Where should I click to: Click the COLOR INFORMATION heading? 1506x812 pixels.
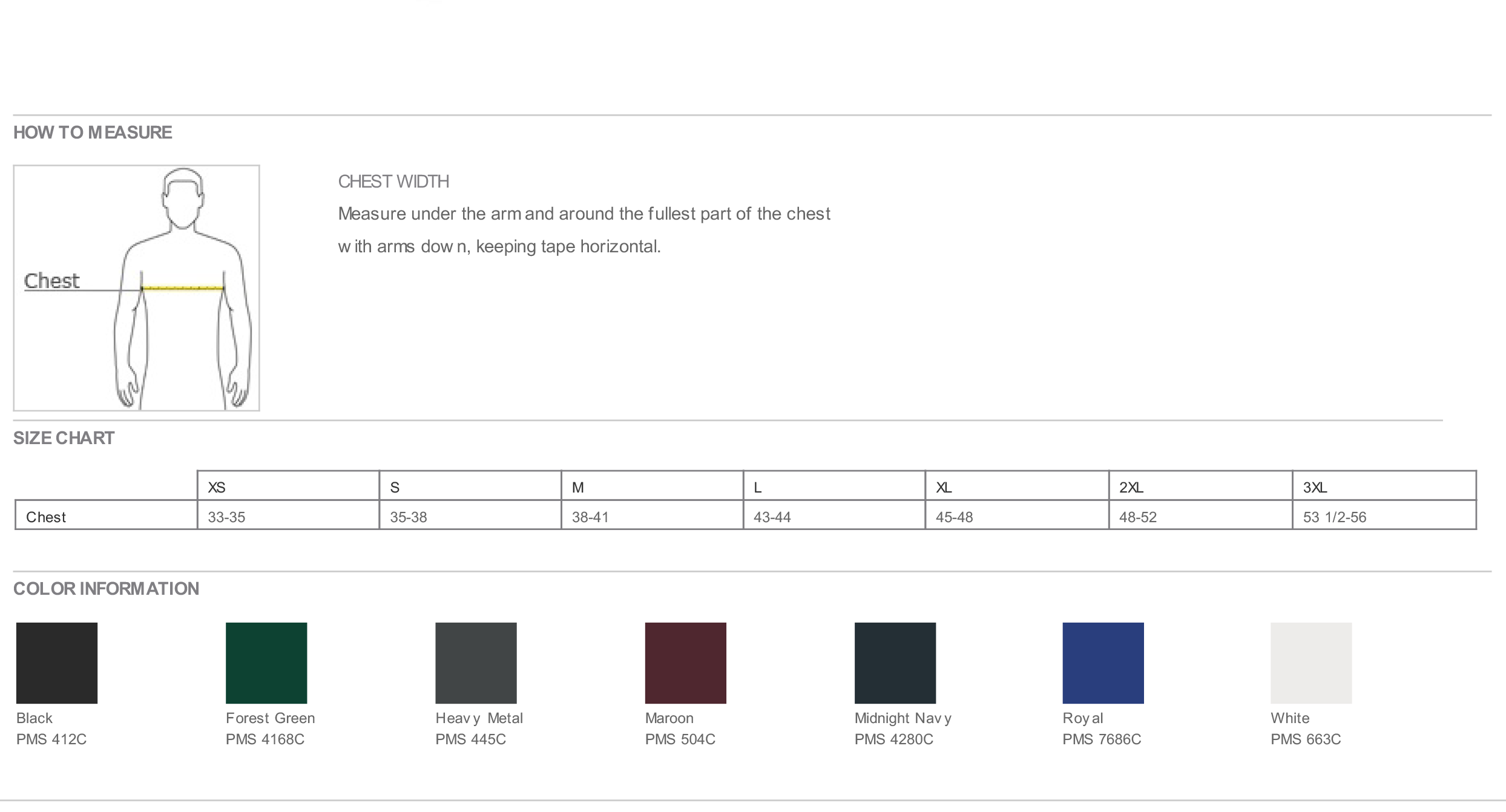click(106, 589)
